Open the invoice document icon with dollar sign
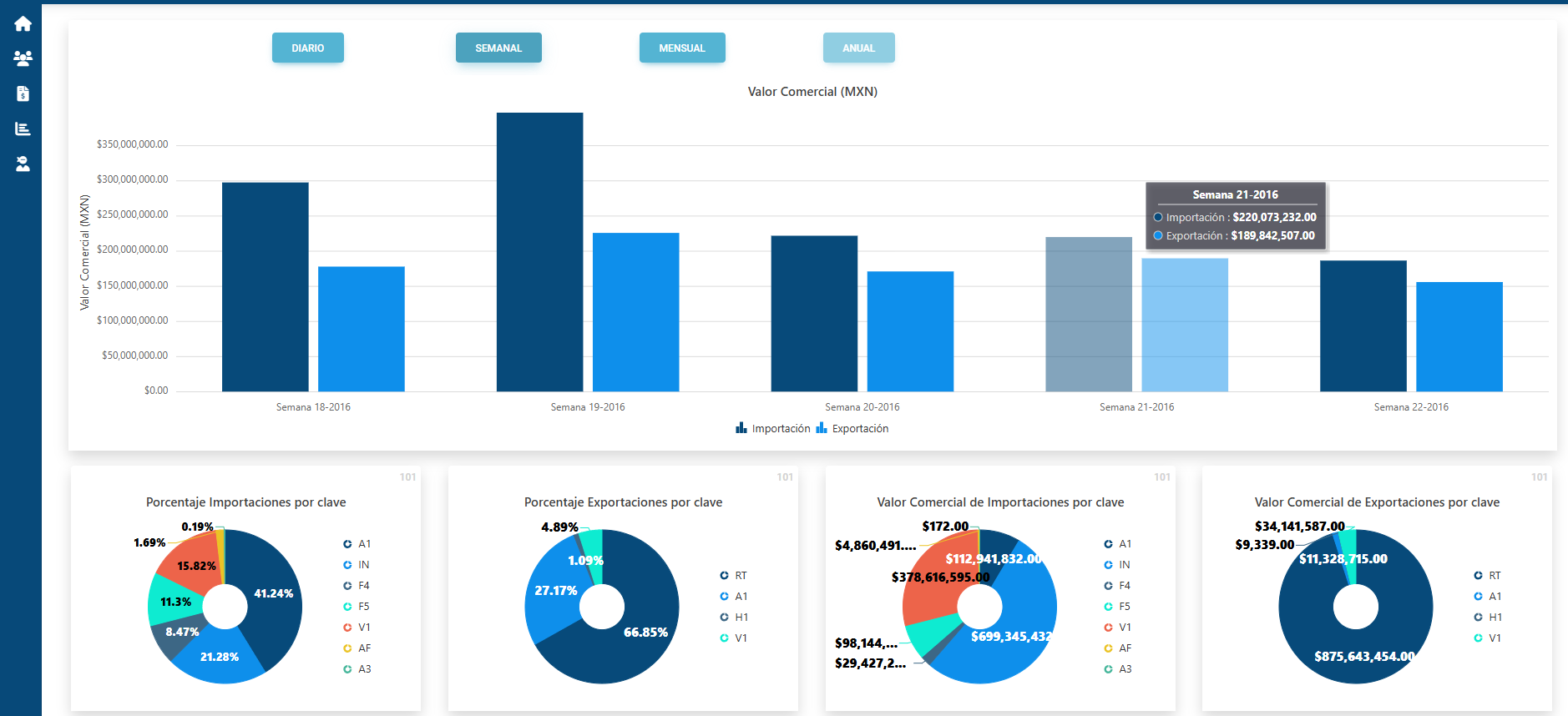Screen dimensions: 1568x716 pos(23,93)
